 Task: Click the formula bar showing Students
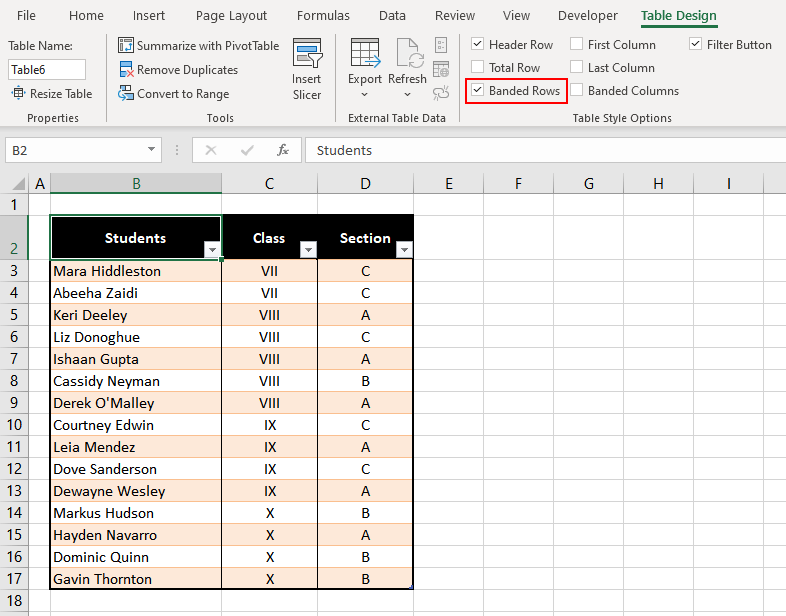coord(545,150)
